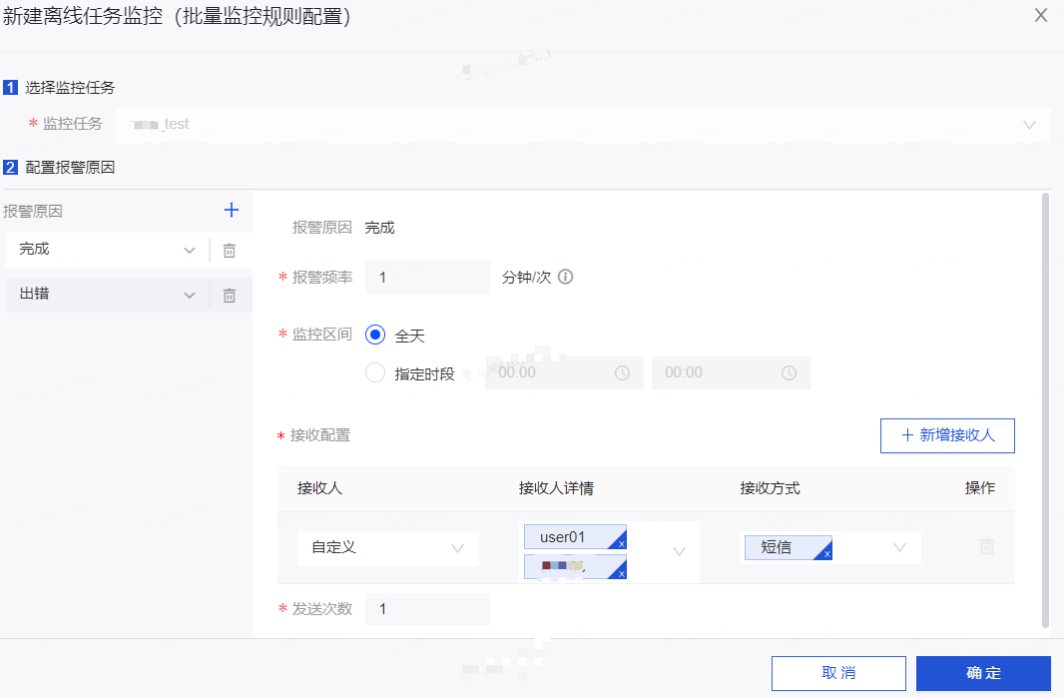Select the 全天 monitoring interval option

[376, 336]
